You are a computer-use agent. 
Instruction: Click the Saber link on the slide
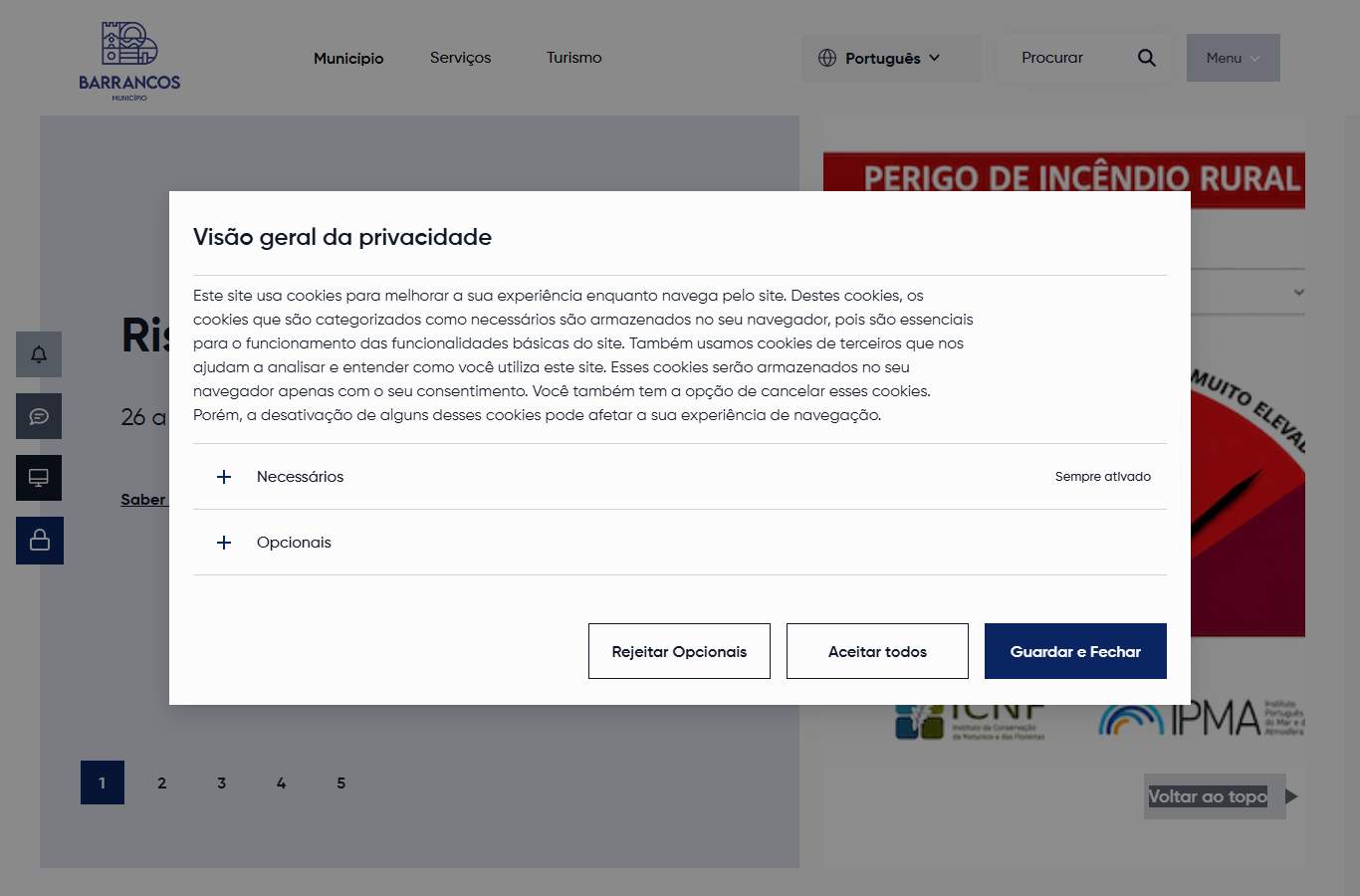point(143,500)
